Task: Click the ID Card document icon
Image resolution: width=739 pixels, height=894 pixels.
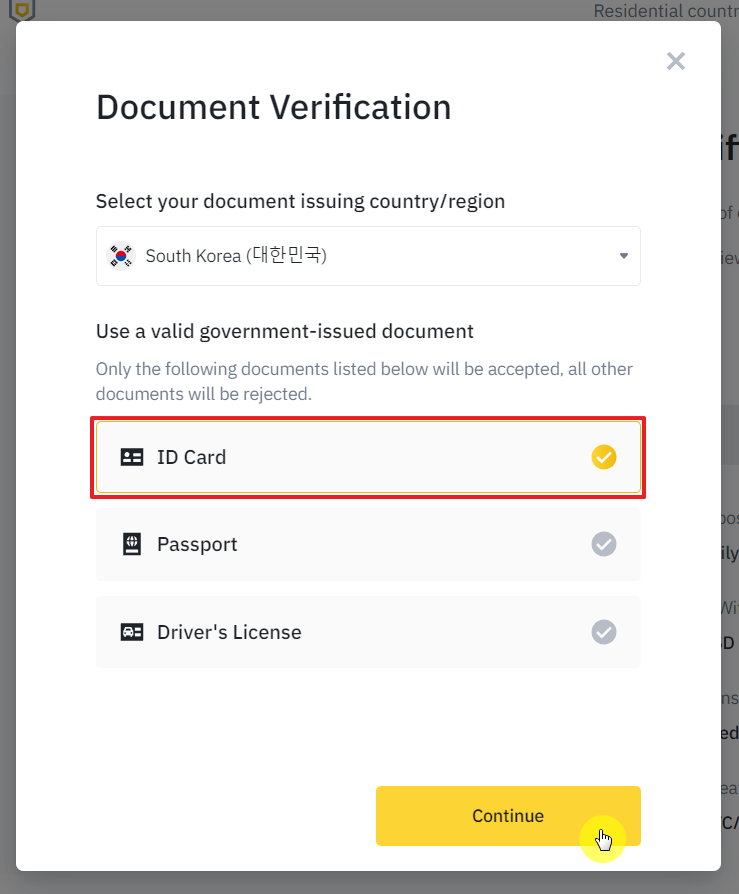Action: (132, 457)
